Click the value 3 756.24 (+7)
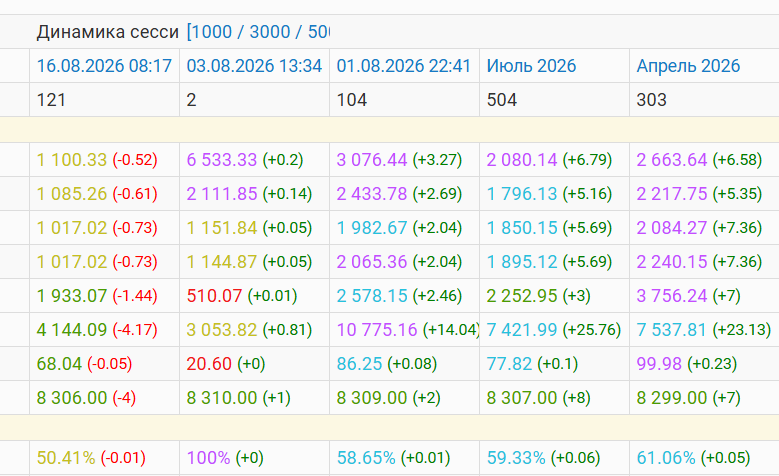 pyautogui.click(x=689, y=296)
